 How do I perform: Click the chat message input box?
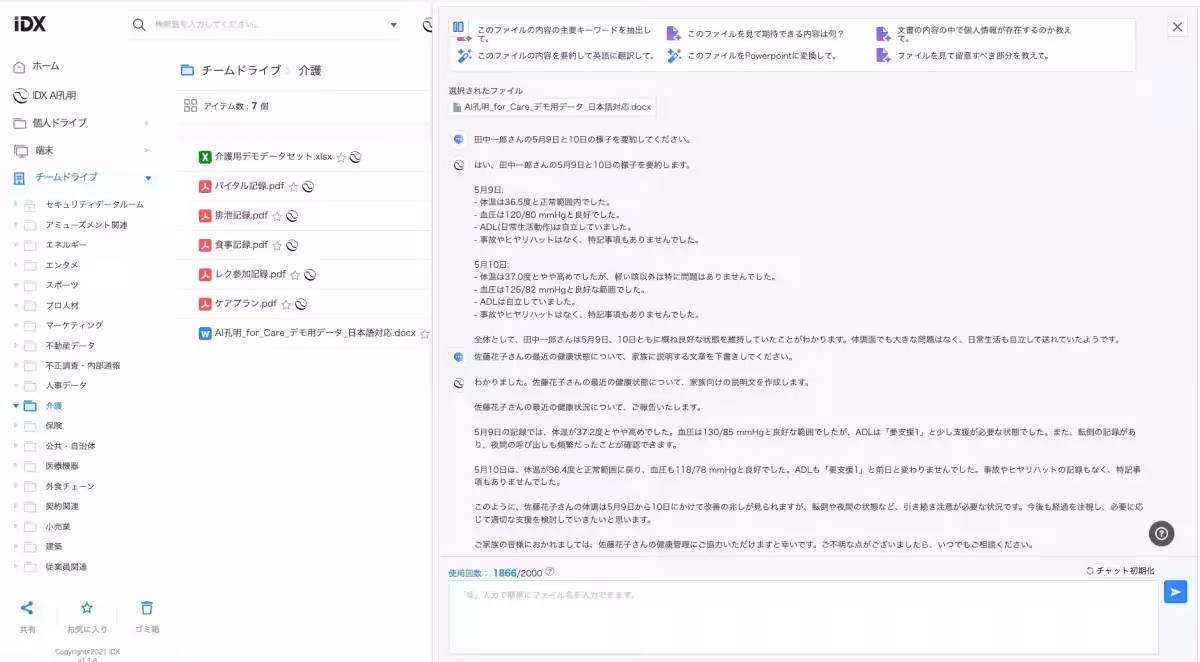point(803,617)
